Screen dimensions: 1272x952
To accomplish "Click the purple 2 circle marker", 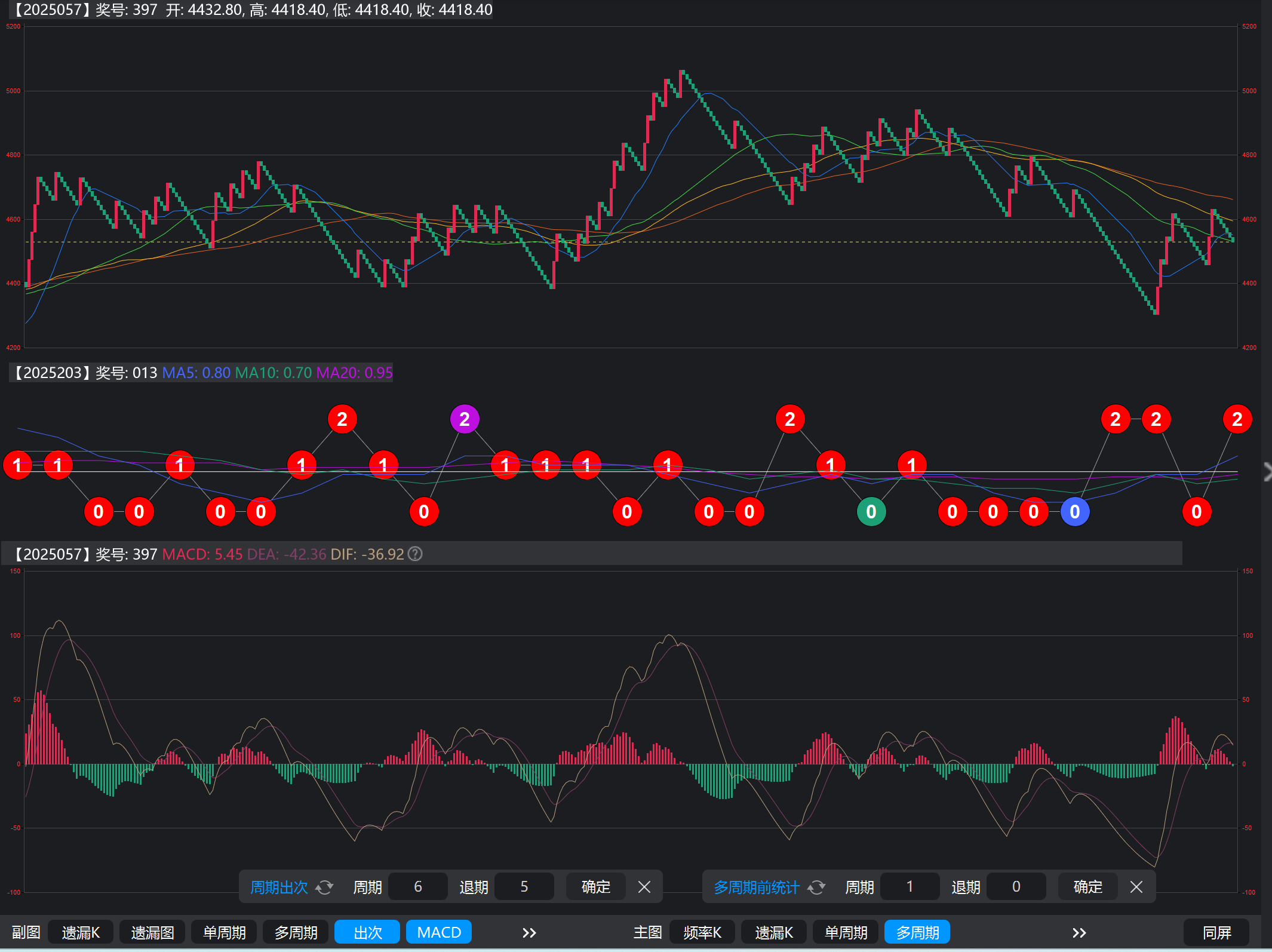I will pos(465,419).
